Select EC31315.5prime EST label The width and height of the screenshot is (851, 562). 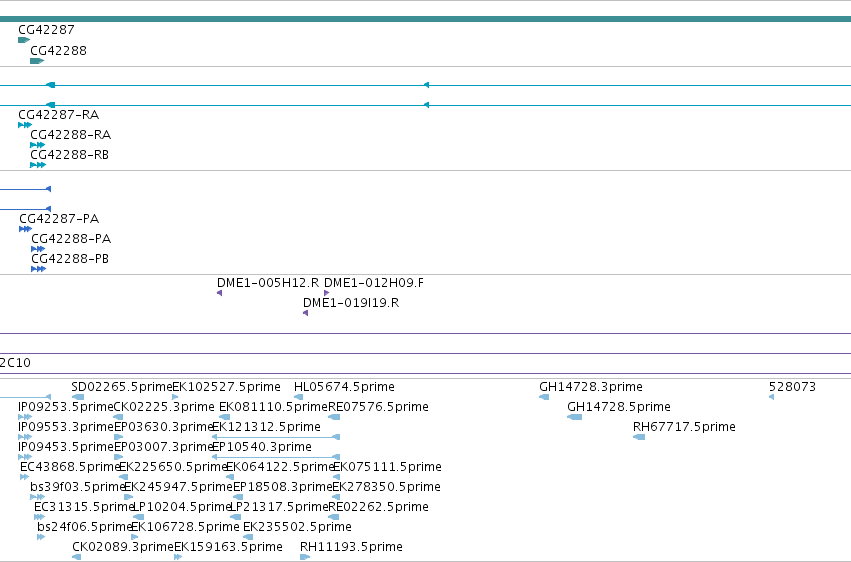[x=84, y=508]
